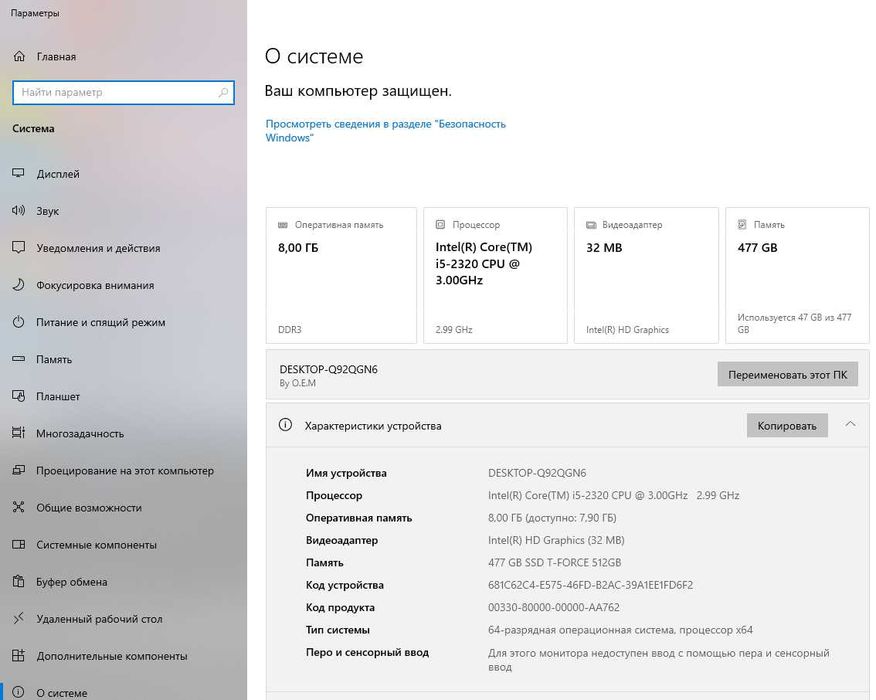Image resolution: width=876 pixels, height=700 pixels.
Task: Select Remote Desktop in sidebar
Action: coord(99,619)
